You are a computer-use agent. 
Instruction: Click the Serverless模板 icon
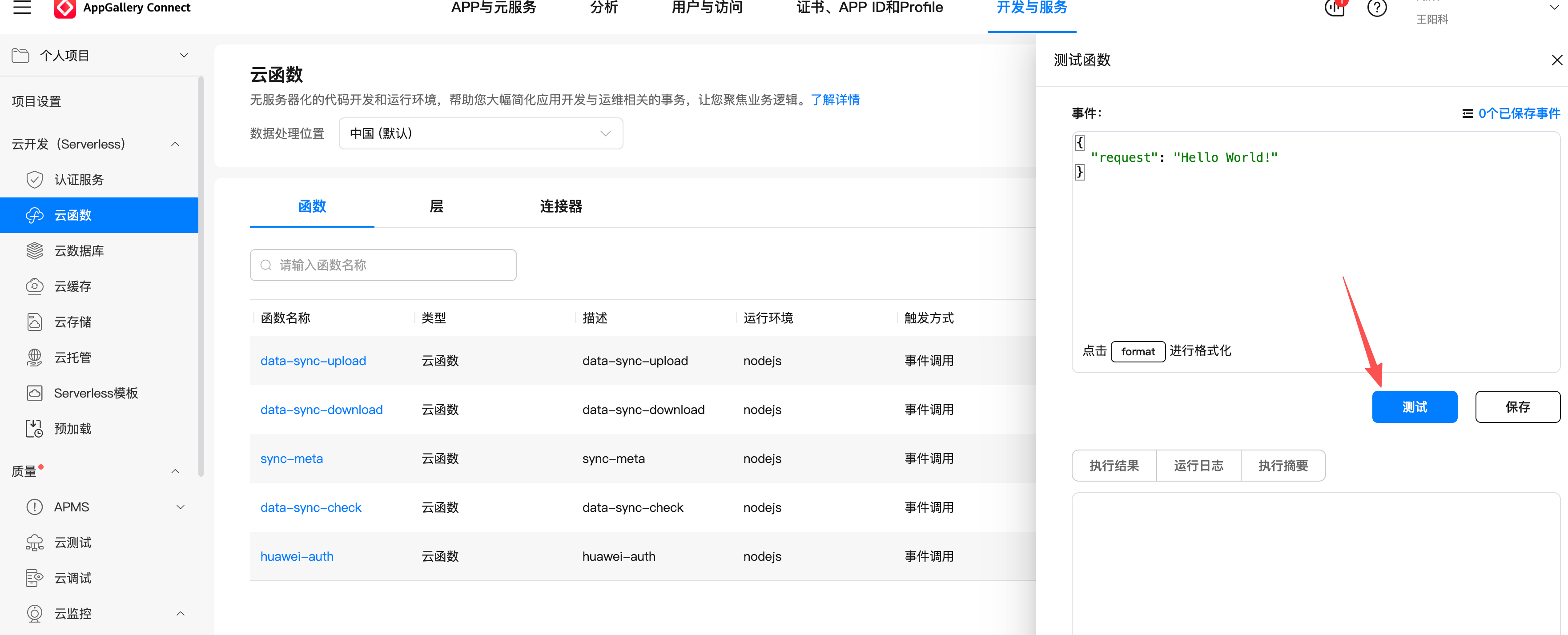tap(35, 393)
